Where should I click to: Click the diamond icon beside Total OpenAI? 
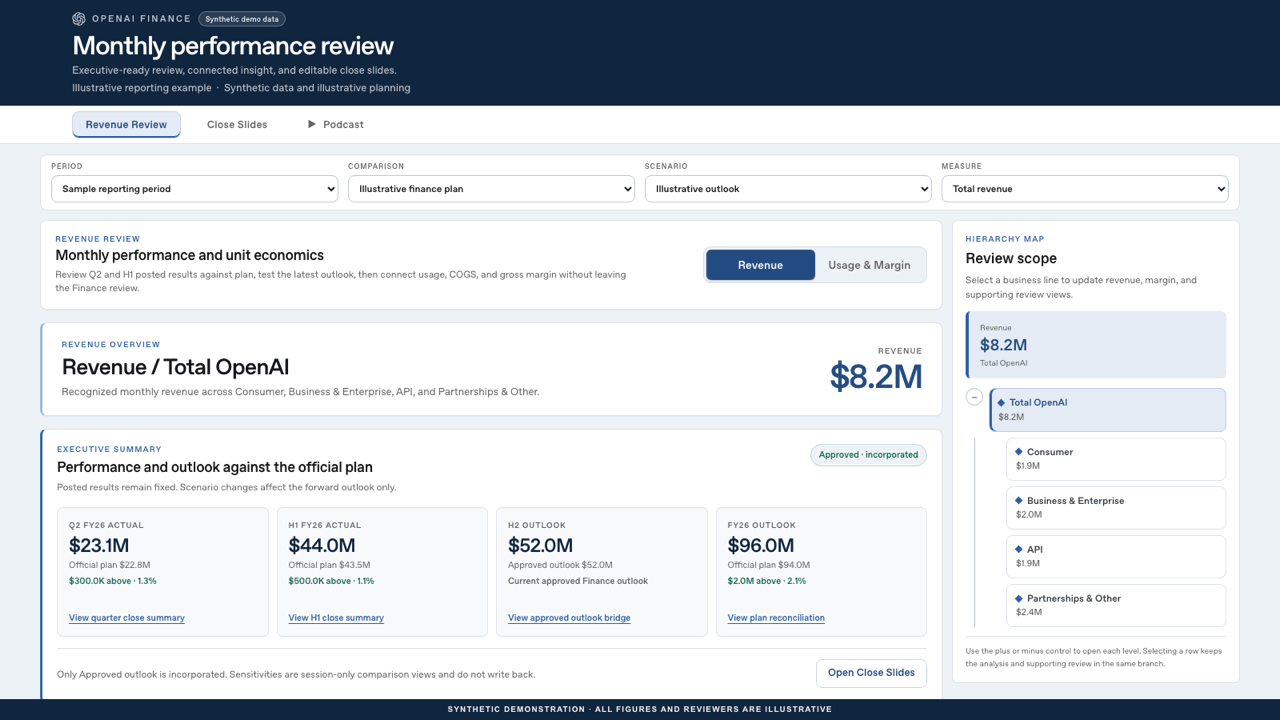pos(1002,403)
